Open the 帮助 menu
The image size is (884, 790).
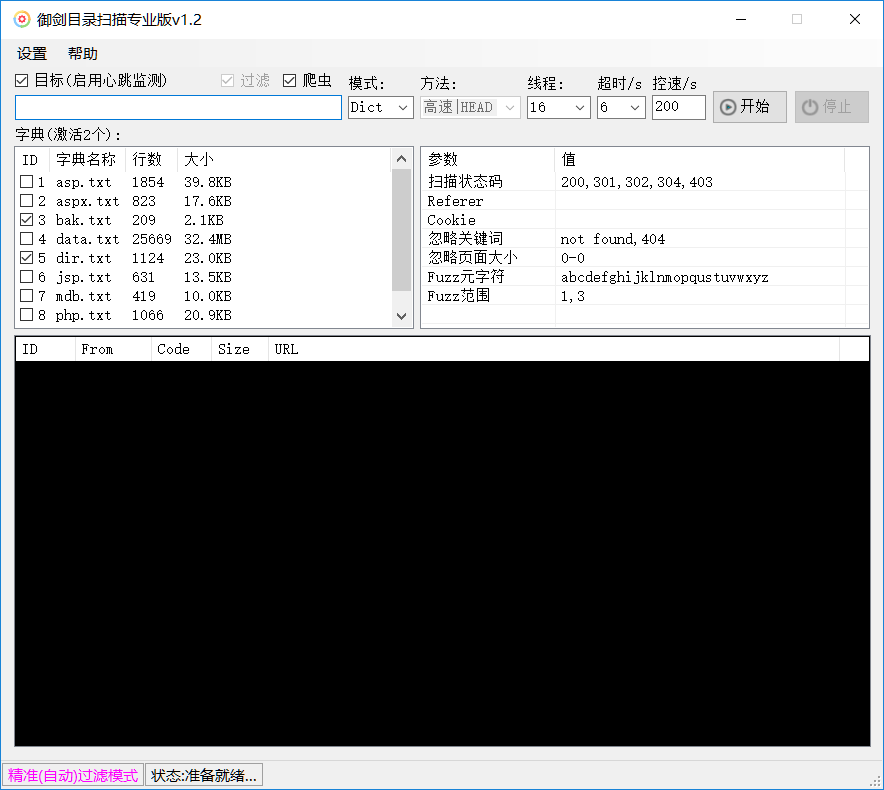pos(83,54)
